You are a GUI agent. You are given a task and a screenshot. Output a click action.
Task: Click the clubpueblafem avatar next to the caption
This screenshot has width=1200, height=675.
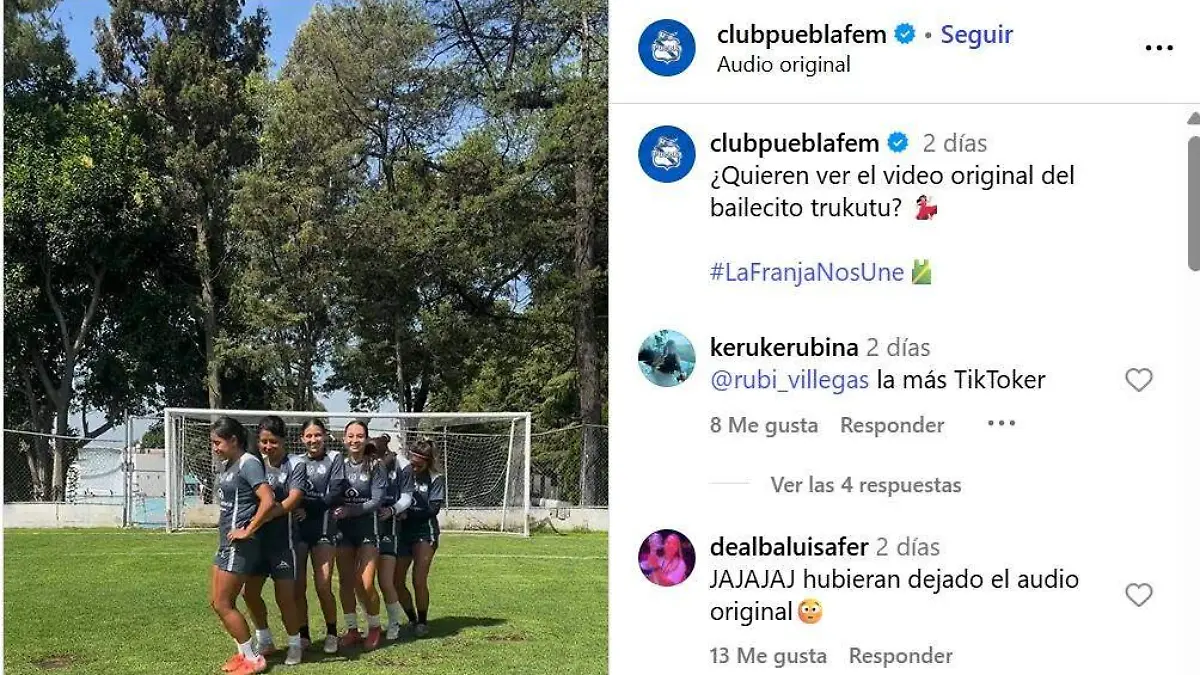(x=667, y=154)
